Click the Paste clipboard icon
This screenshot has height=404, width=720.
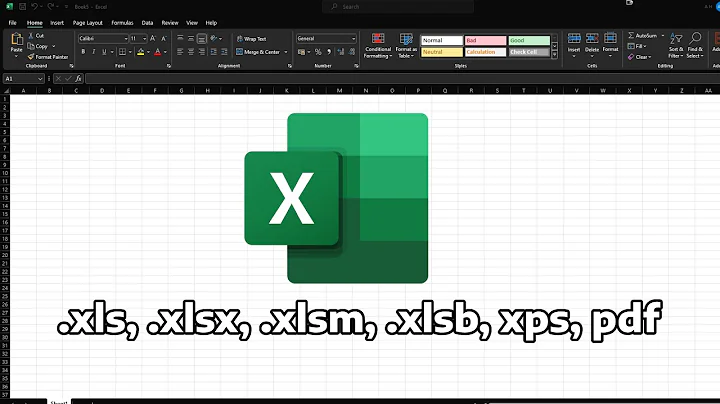click(x=17, y=39)
